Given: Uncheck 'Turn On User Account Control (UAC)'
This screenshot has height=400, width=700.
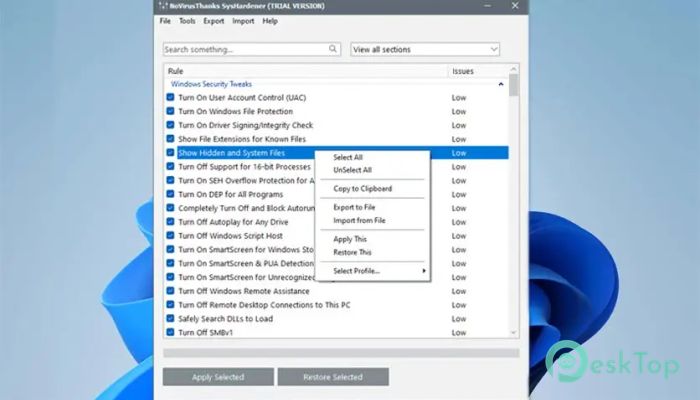Looking at the screenshot, I should click(170, 97).
